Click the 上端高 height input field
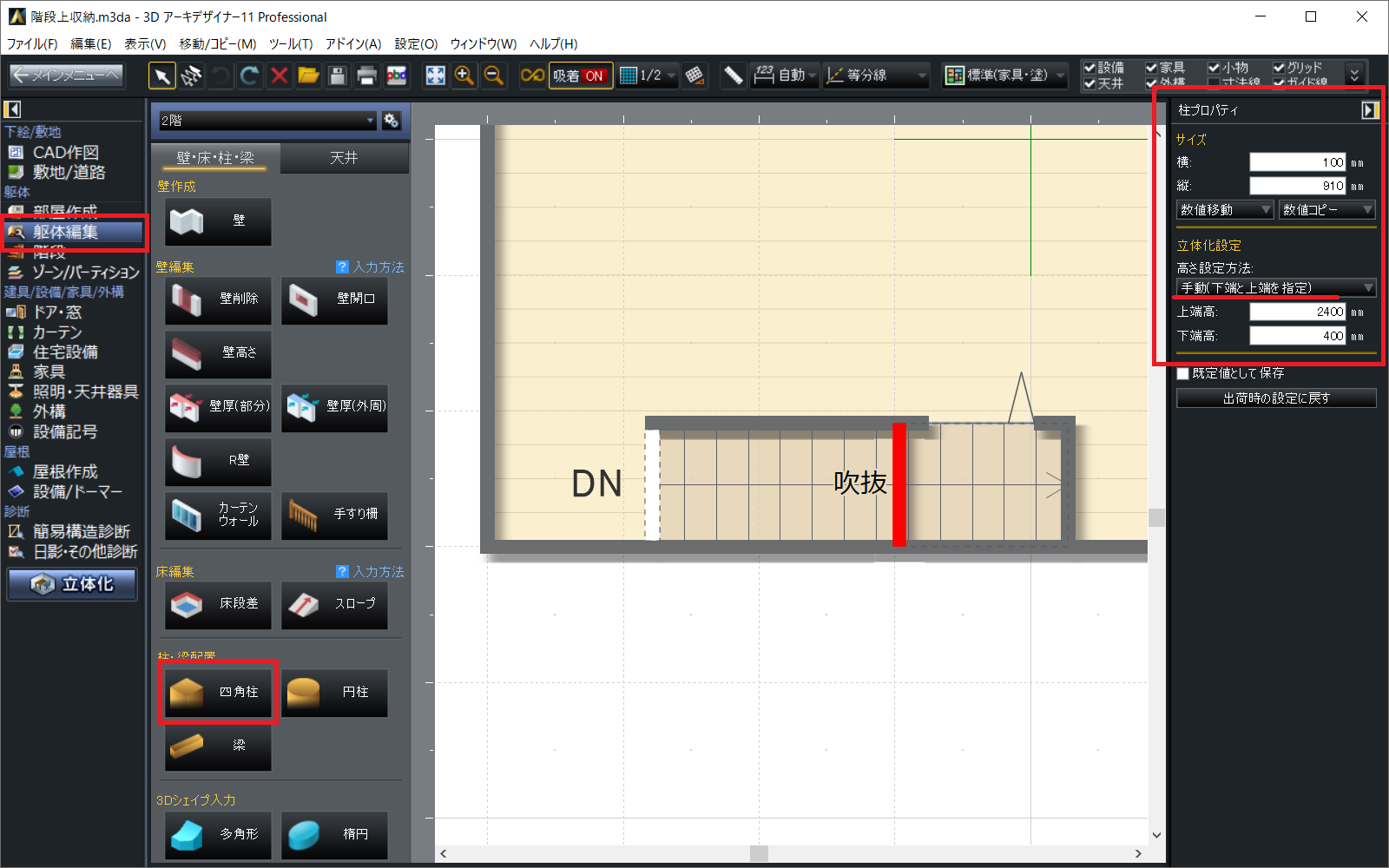This screenshot has width=1389, height=868. [1297, 312]
